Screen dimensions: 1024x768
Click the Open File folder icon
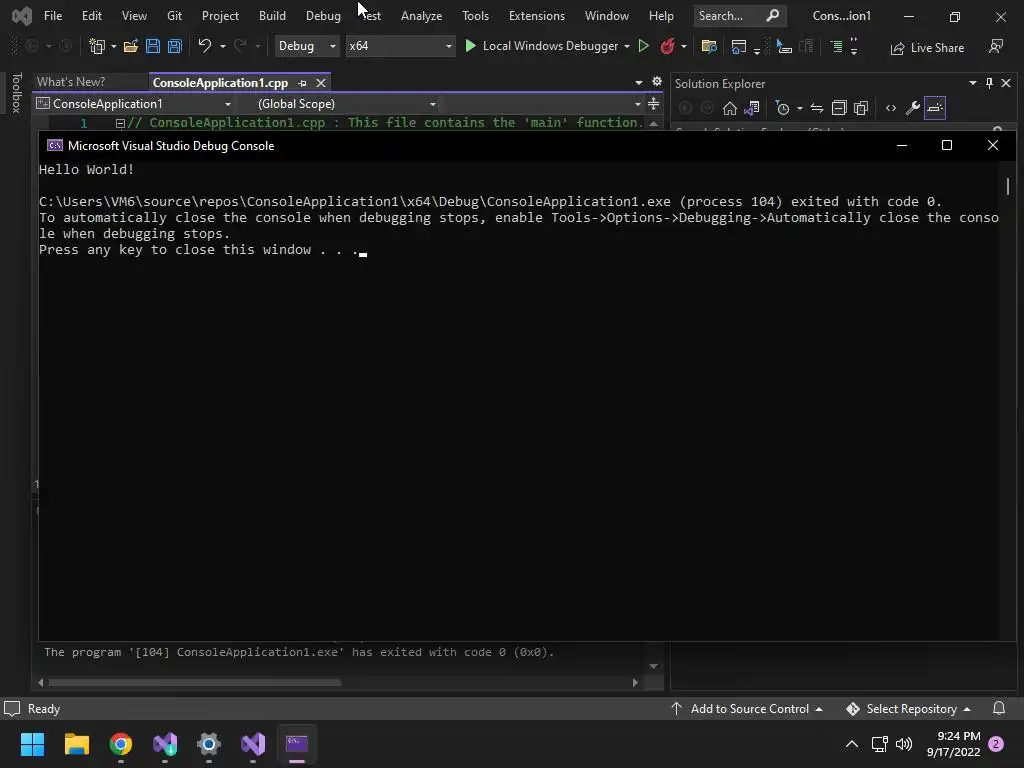click(x=131, y=46)
